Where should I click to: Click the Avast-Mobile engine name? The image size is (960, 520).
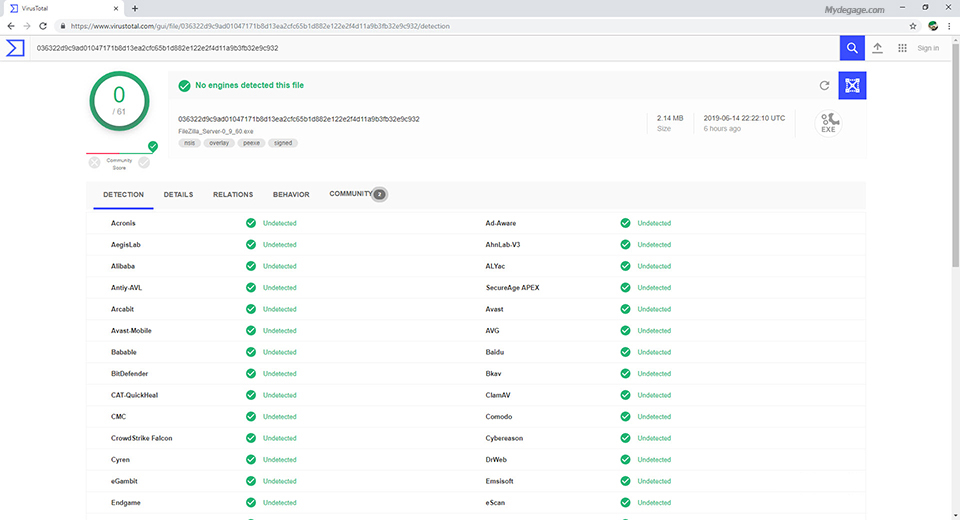point(131,331)
